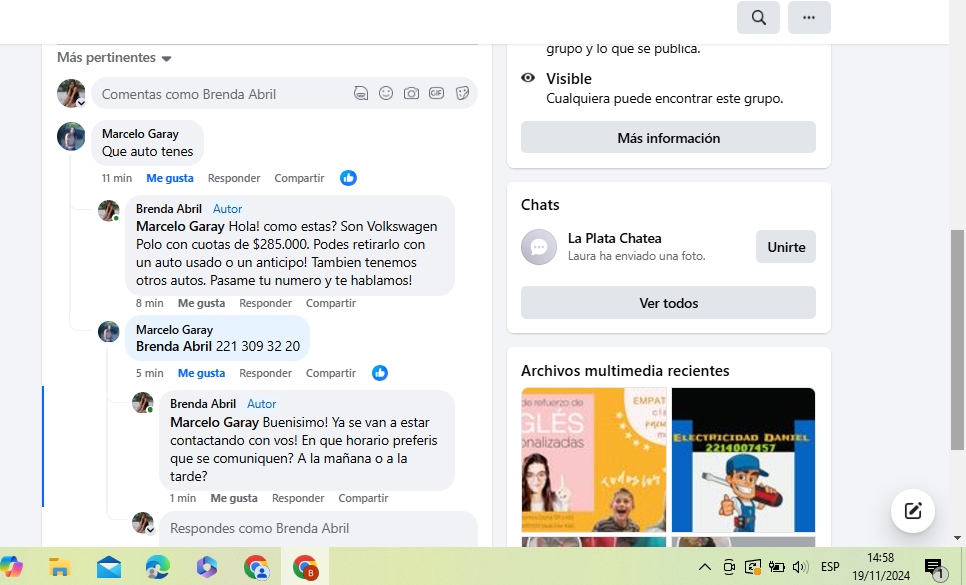Click the '8 min' reply timestamp
The image size is (966, 585).
tap(150, 303)
